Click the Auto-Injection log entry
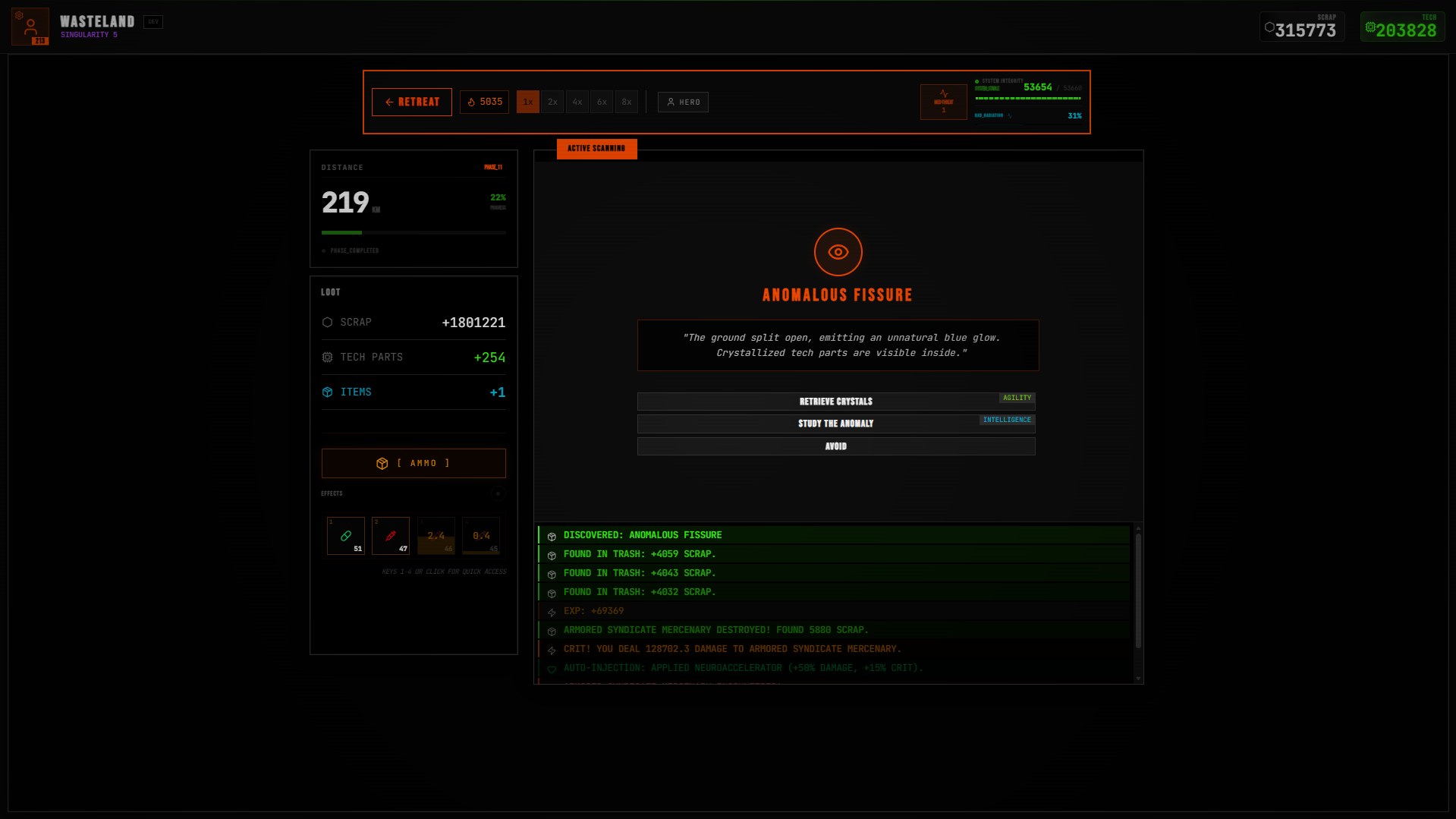 (x=834, y=668)
